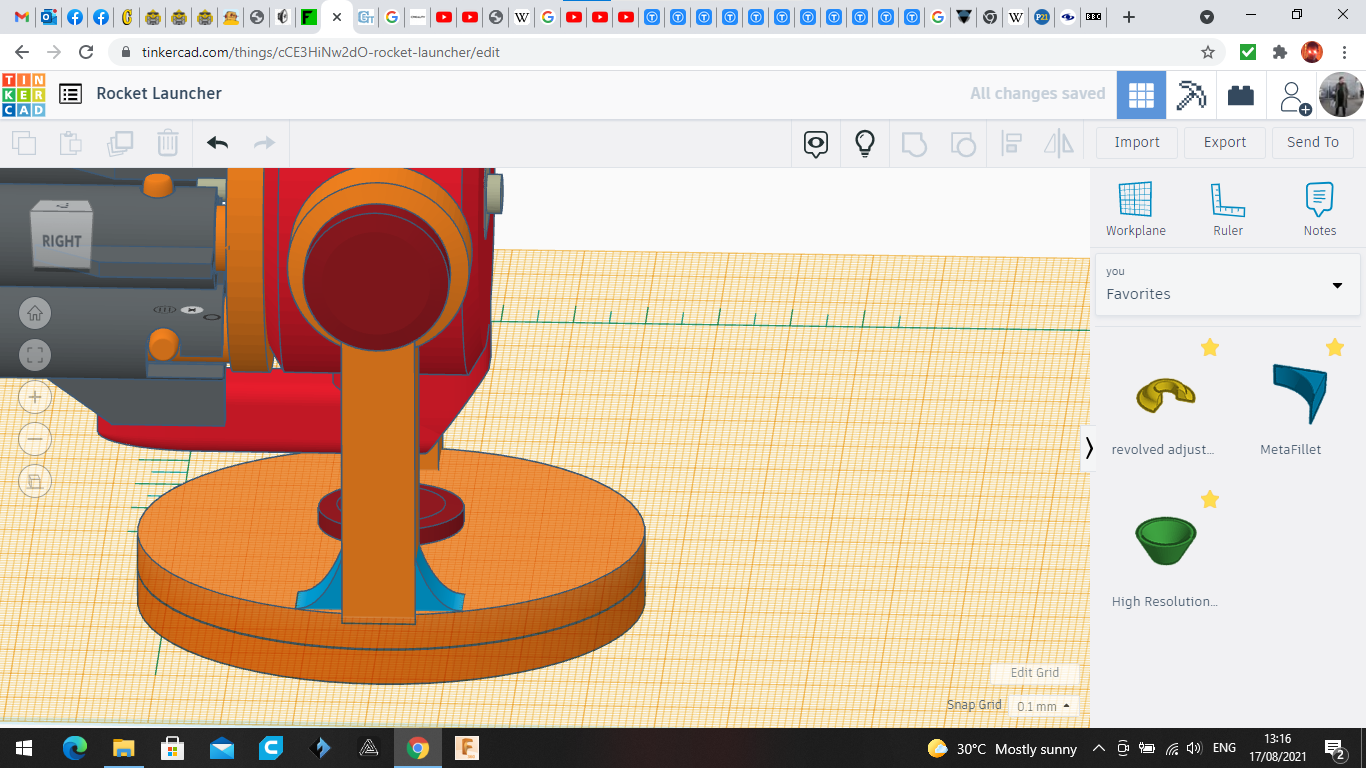The height and width of the screenshot is (768, 1366).
Task: Open the Snap Grid 0.1 mm dropdown
Action: click(x=1043, y=706)
